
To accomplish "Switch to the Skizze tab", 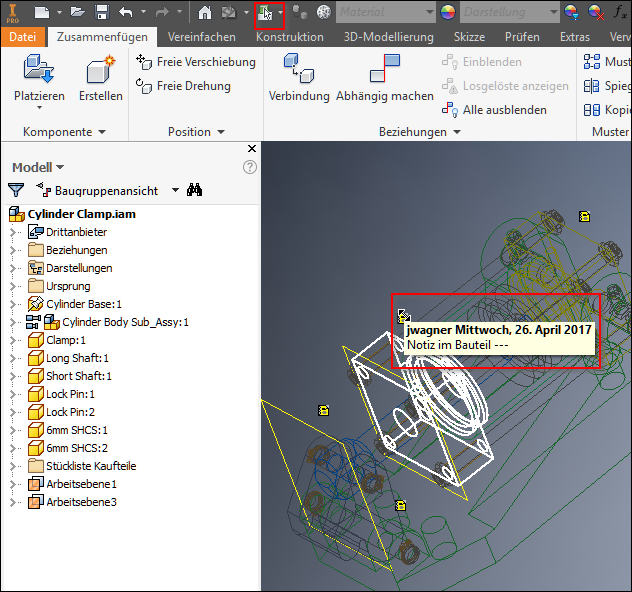I will pos(469,37).
